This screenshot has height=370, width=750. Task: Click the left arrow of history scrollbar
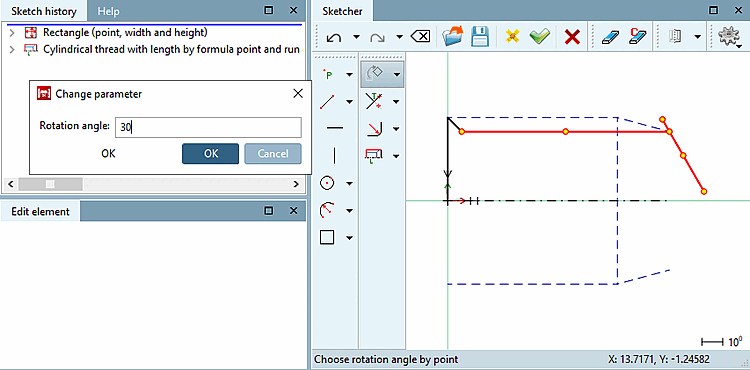[11, 184]
